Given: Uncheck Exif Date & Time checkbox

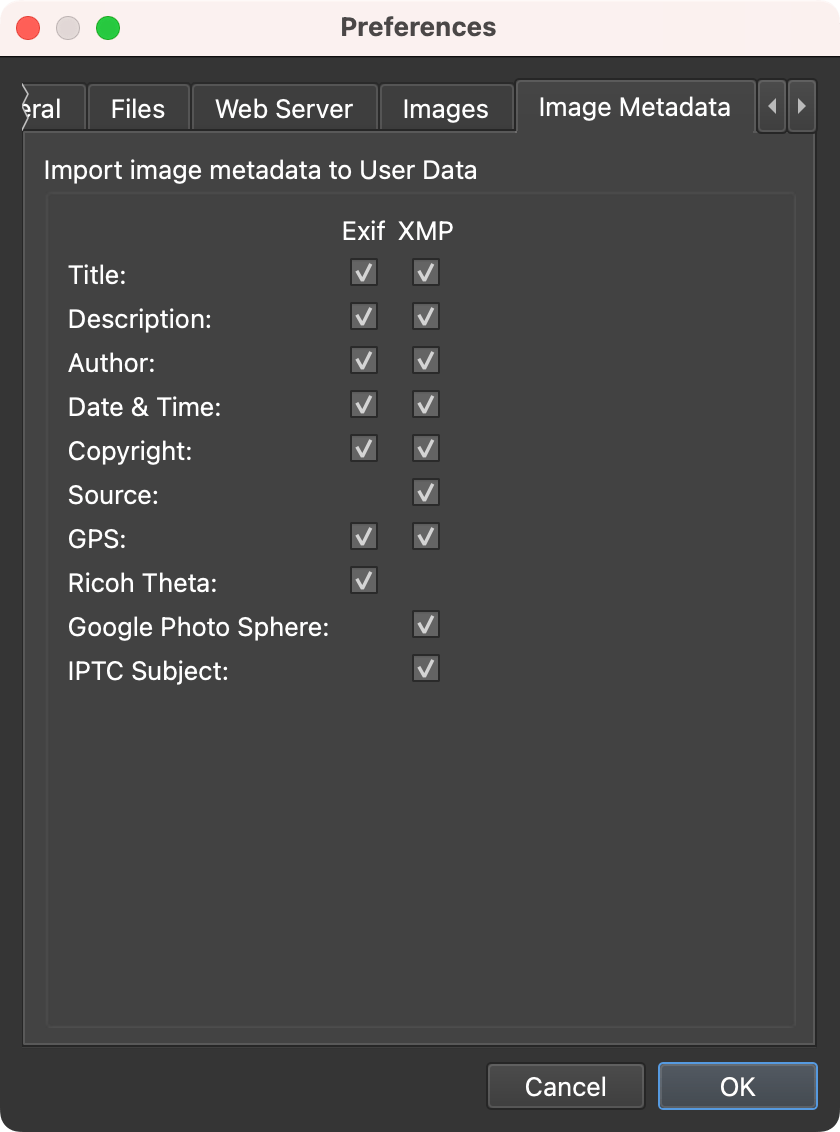Looking at the screenshot, I should pos(364,405).
